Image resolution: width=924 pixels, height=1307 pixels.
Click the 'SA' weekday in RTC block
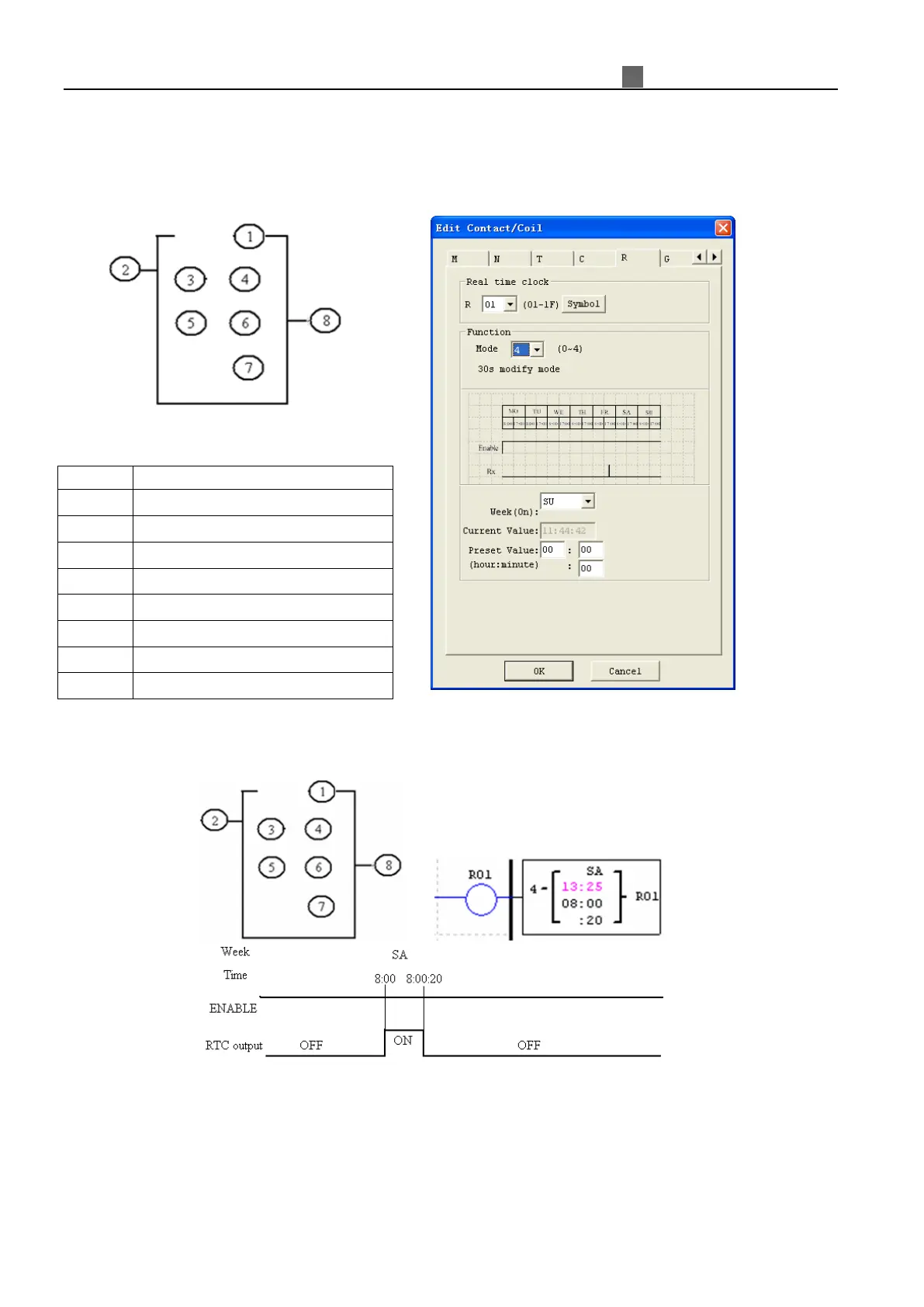[x=594, y=872]
